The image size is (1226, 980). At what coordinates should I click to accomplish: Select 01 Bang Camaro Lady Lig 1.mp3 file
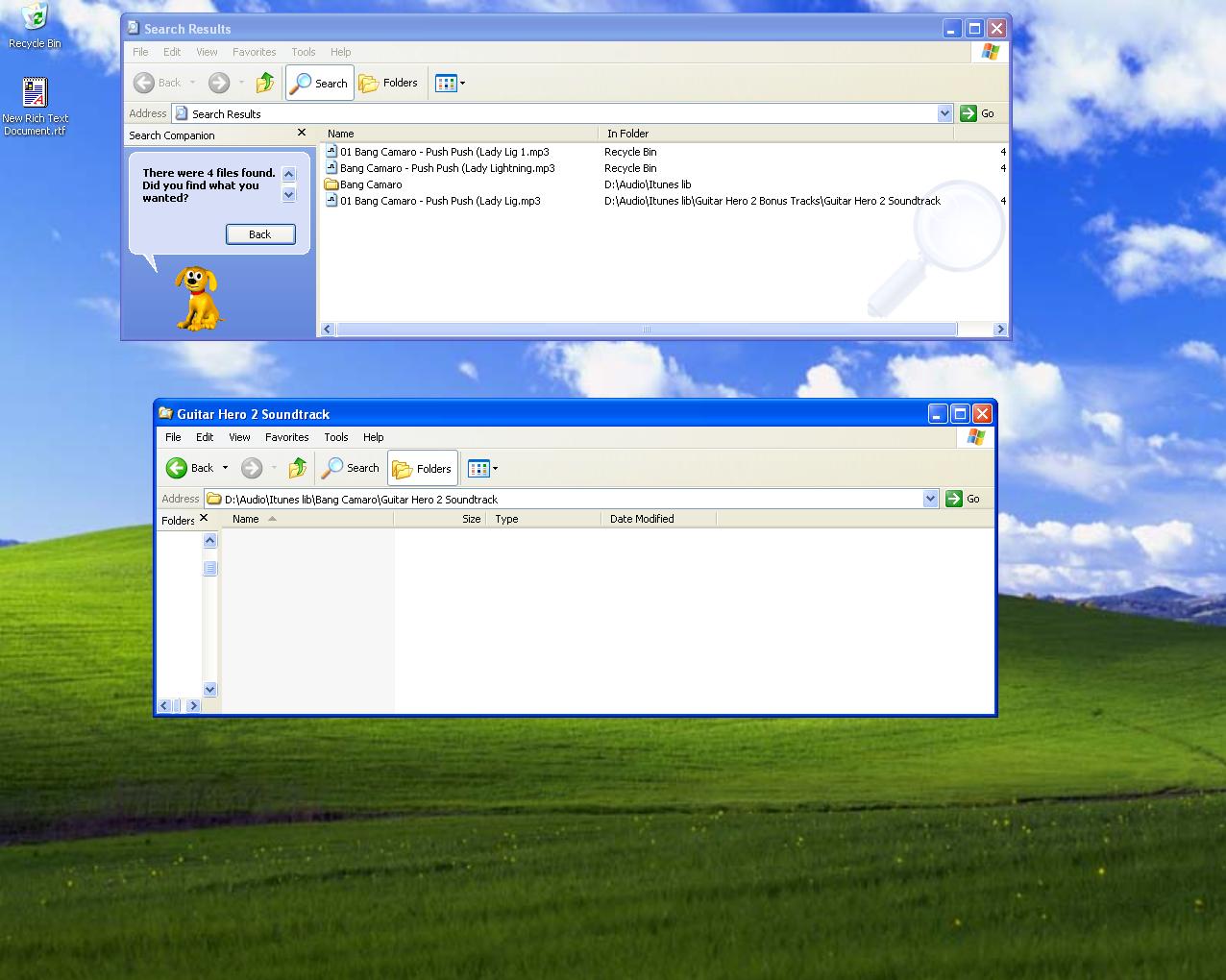pos(438,152)
